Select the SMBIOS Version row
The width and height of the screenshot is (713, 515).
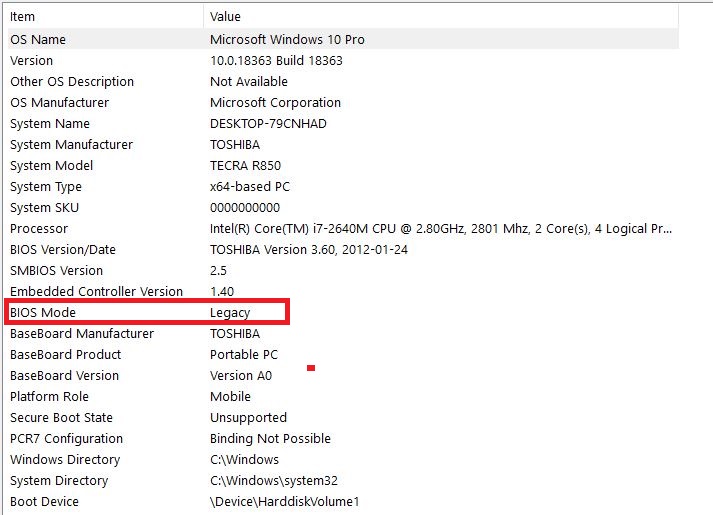pos(343,270)
